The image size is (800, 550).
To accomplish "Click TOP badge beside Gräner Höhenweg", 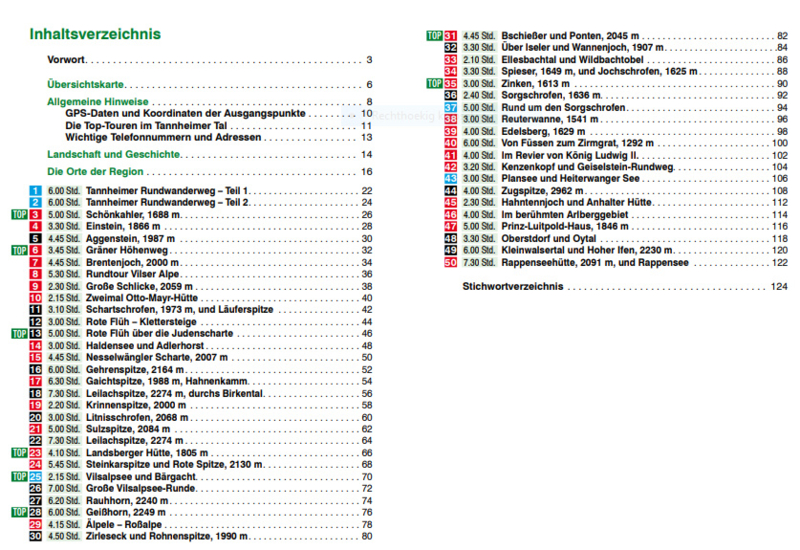I will 19,250.
